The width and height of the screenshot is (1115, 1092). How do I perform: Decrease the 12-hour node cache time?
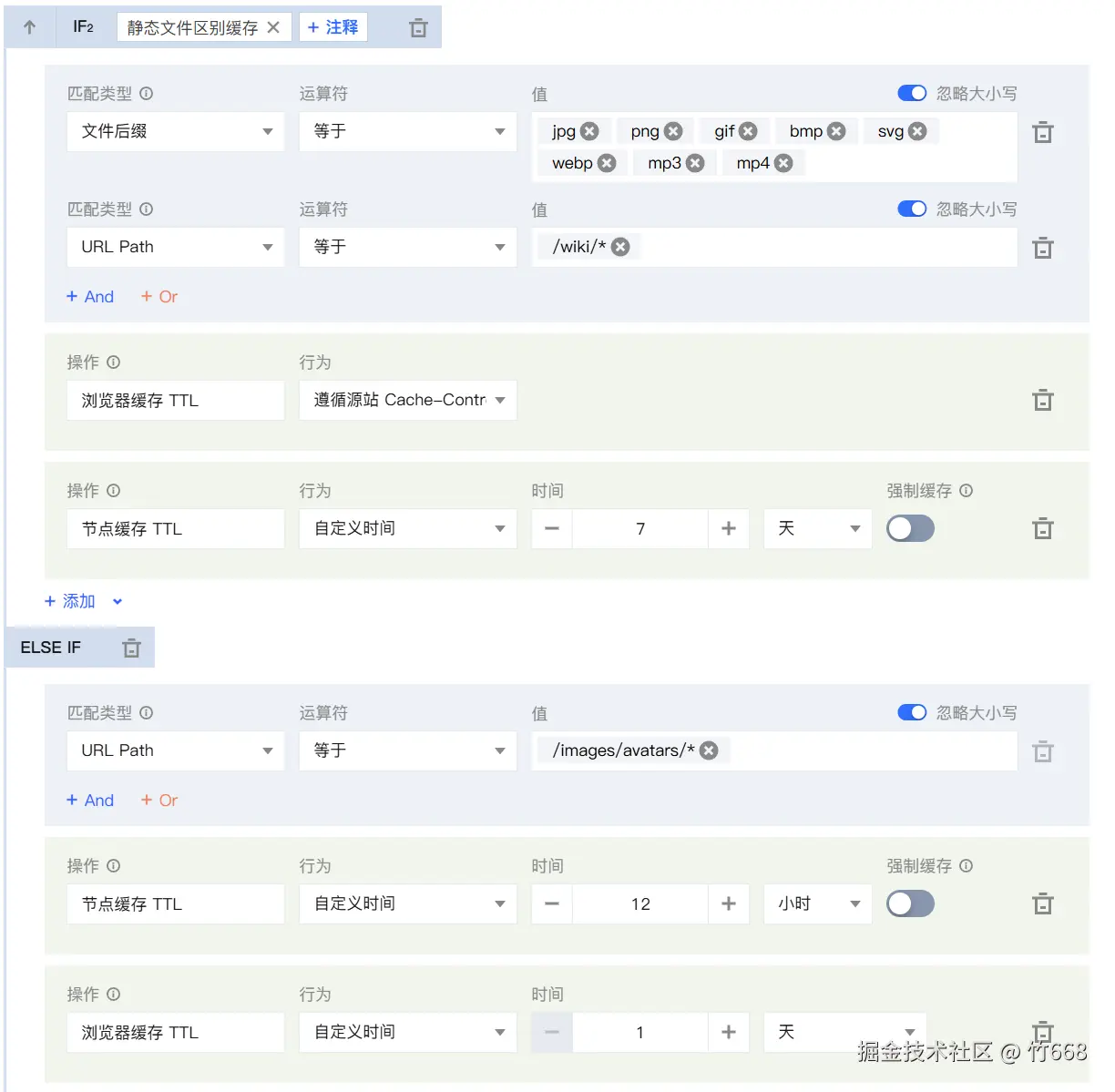pos(552,903)
